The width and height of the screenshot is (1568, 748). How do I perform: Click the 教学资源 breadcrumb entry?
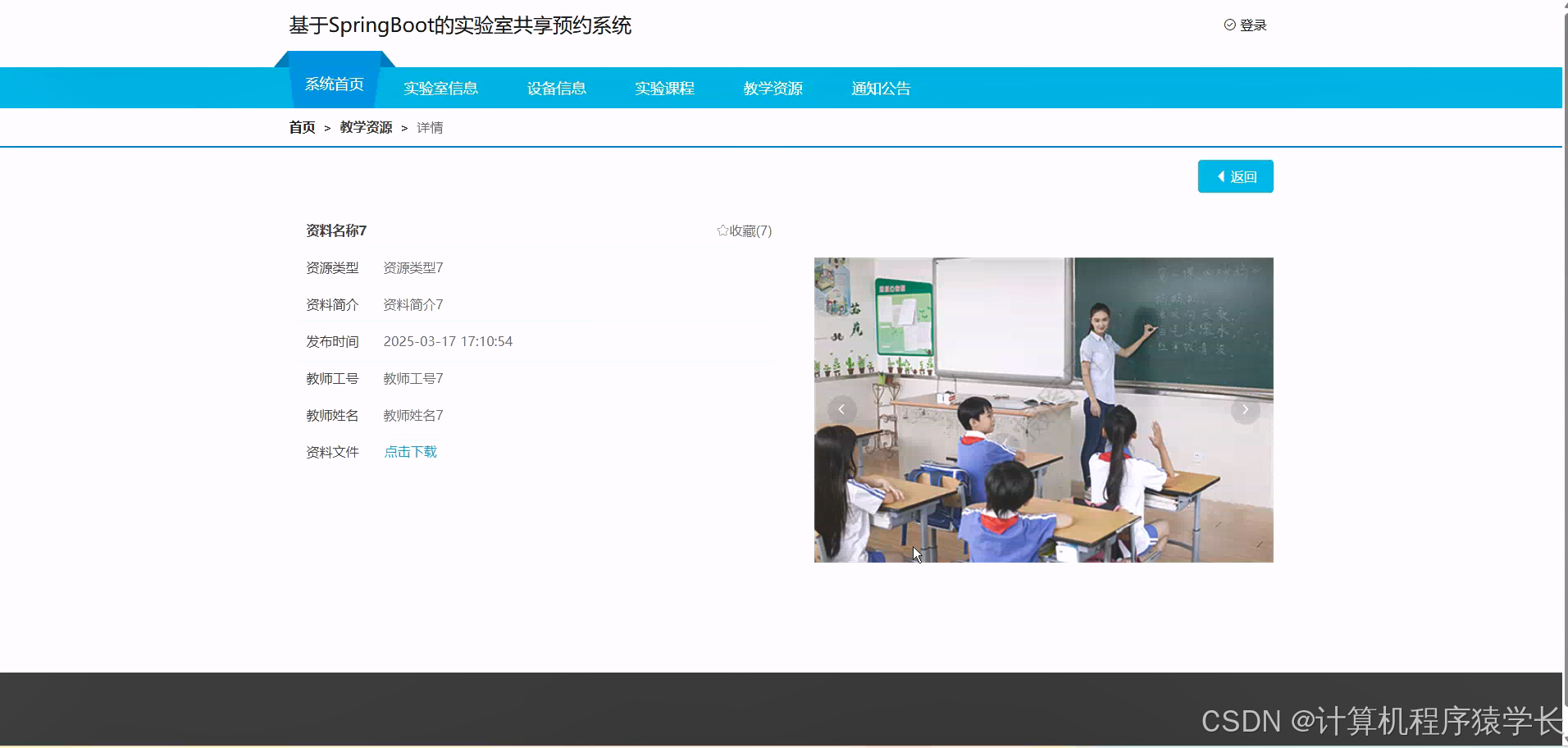[366, 127]
